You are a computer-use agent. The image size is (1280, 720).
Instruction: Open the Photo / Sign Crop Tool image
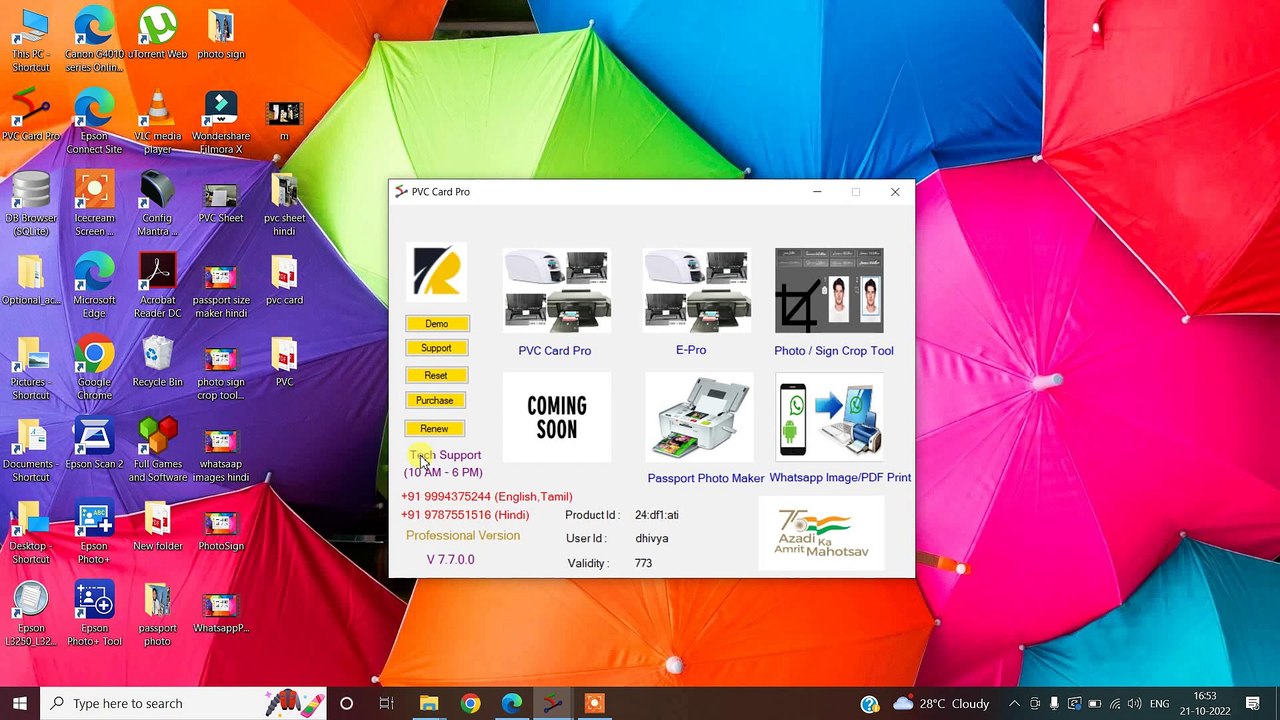[829, 291]
